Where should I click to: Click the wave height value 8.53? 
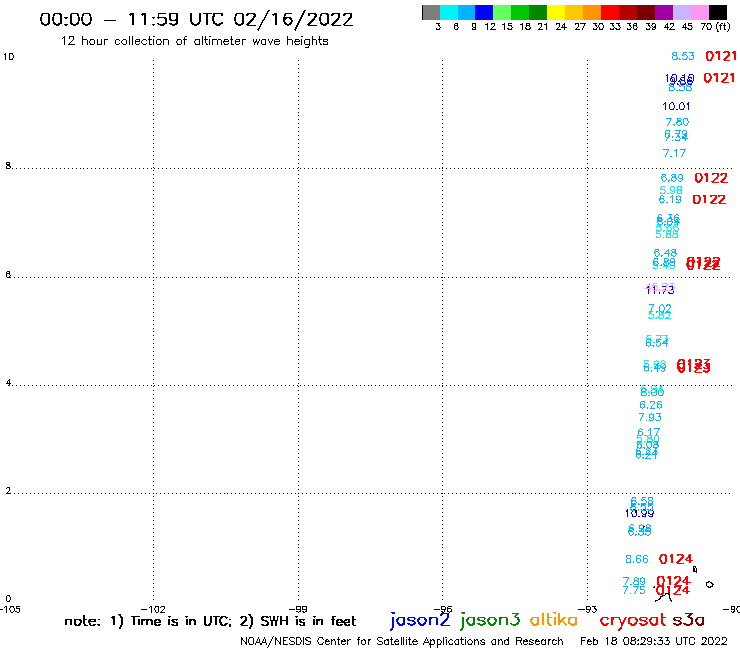coord(683,56)
